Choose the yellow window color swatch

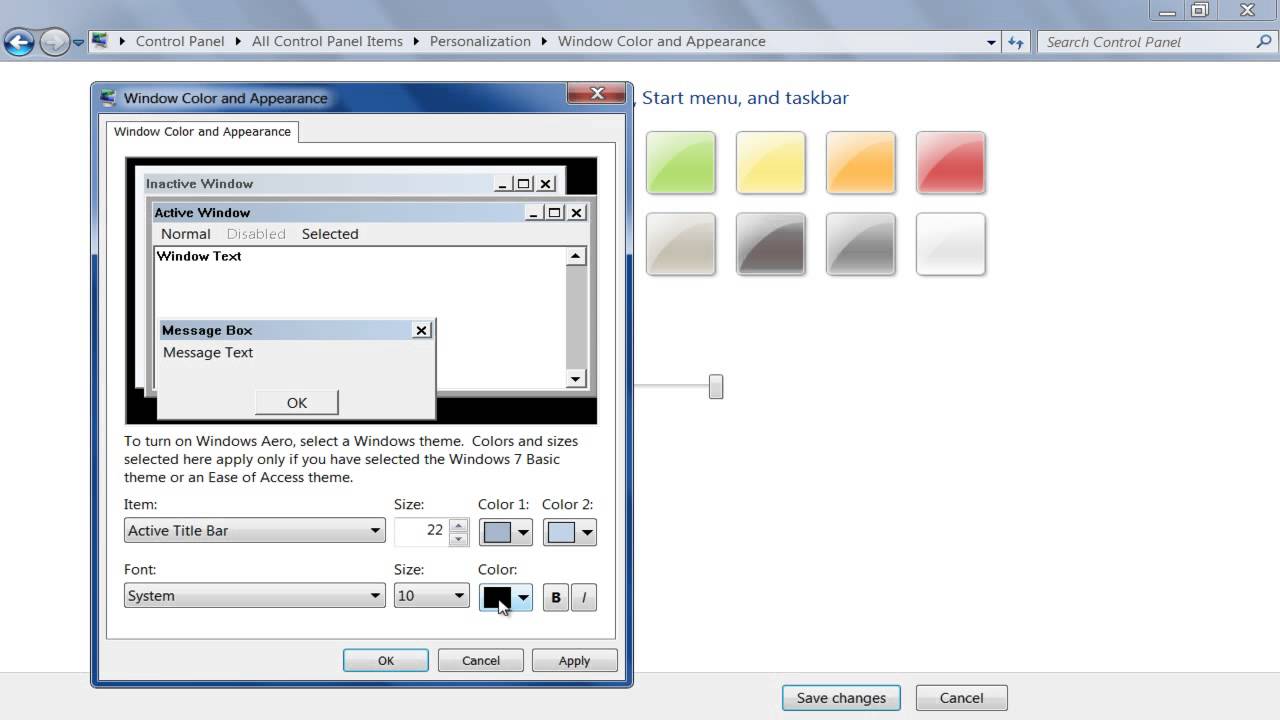coord(771,162)
